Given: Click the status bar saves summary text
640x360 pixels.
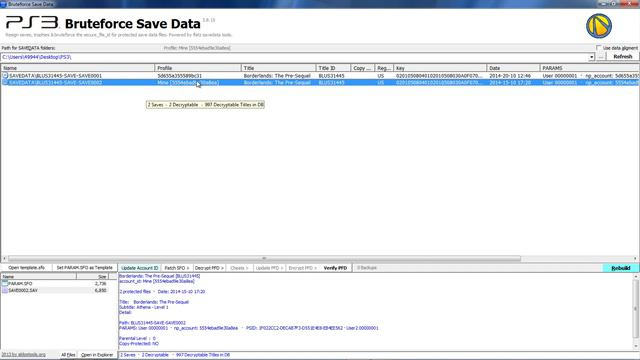Looking at the screenshot, I should (175, 355).
